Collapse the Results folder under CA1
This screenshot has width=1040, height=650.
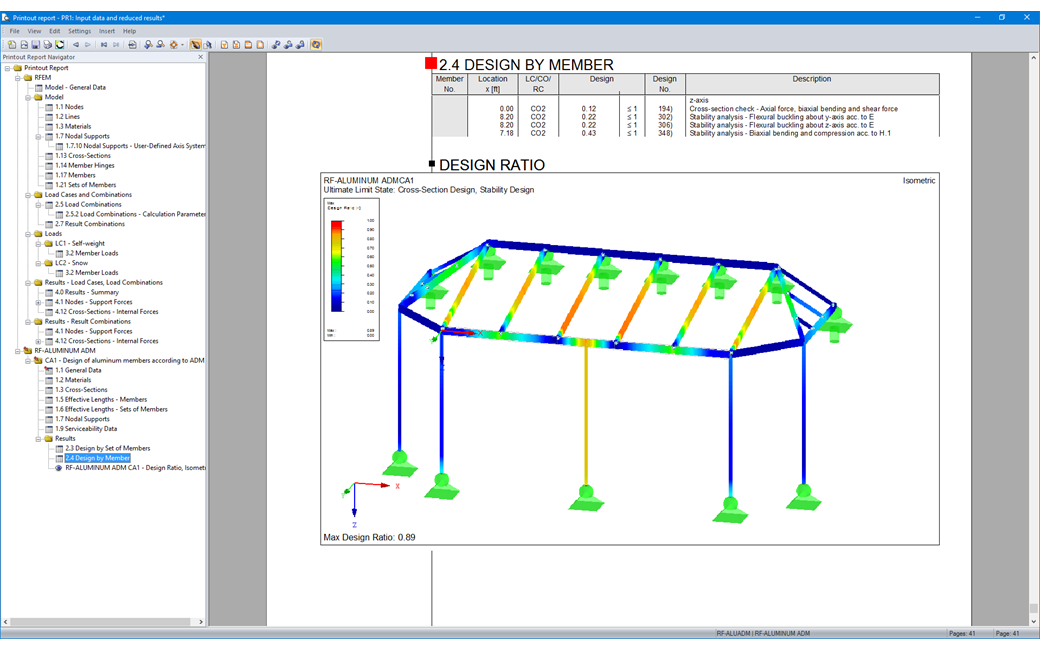(x=38, y=438)
